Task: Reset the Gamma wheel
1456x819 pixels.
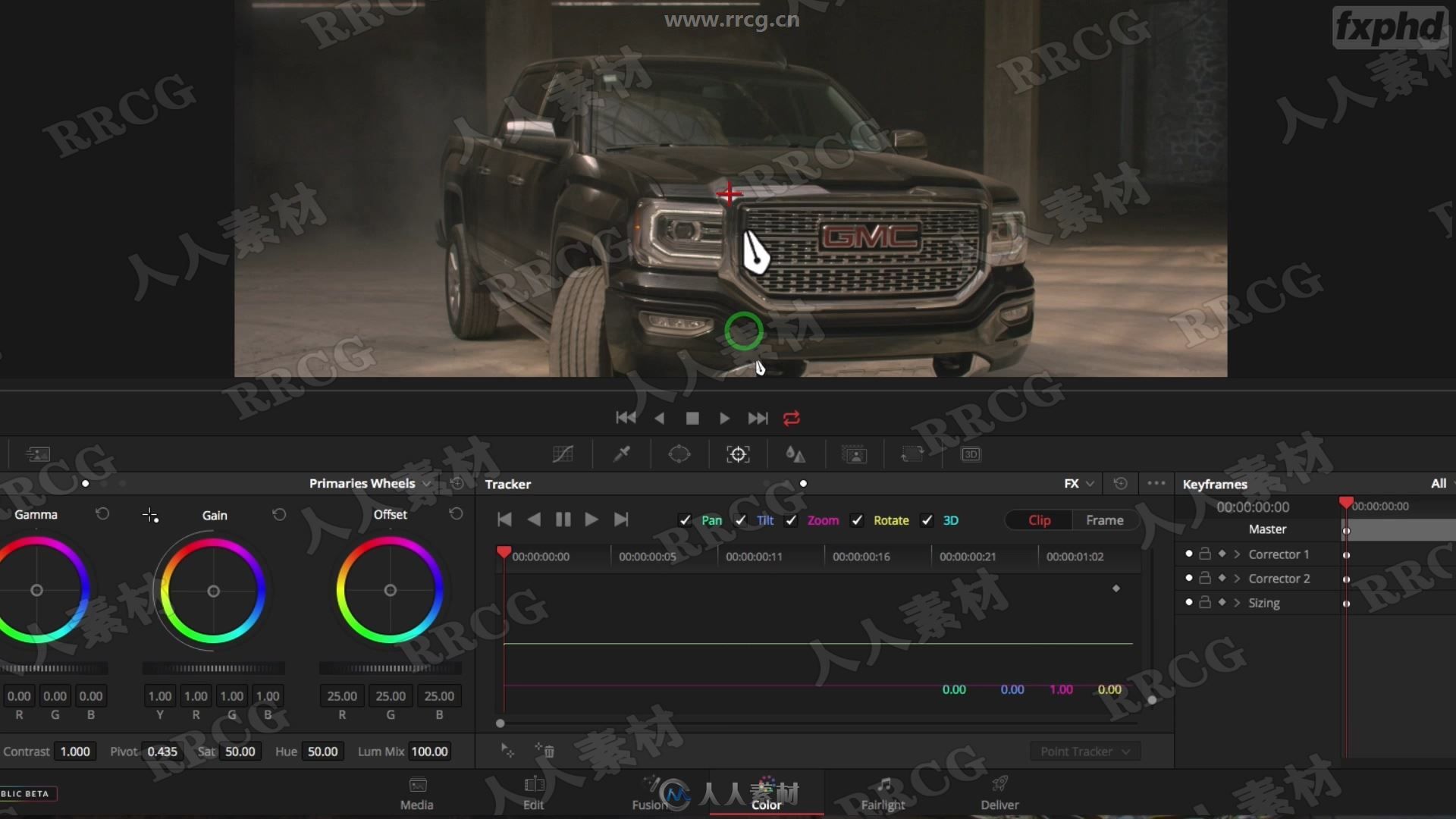Action: (102, 514)
